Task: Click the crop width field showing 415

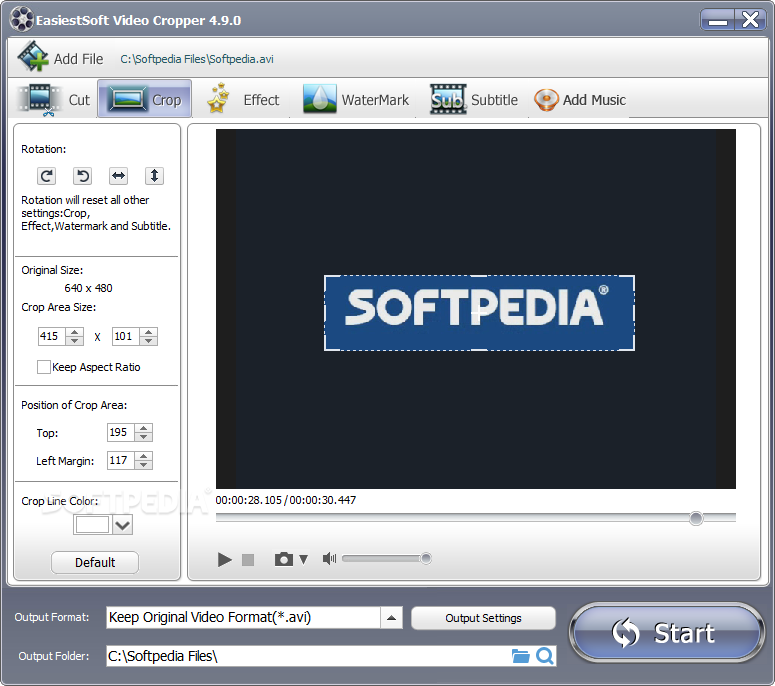Action: pos(51,336)
